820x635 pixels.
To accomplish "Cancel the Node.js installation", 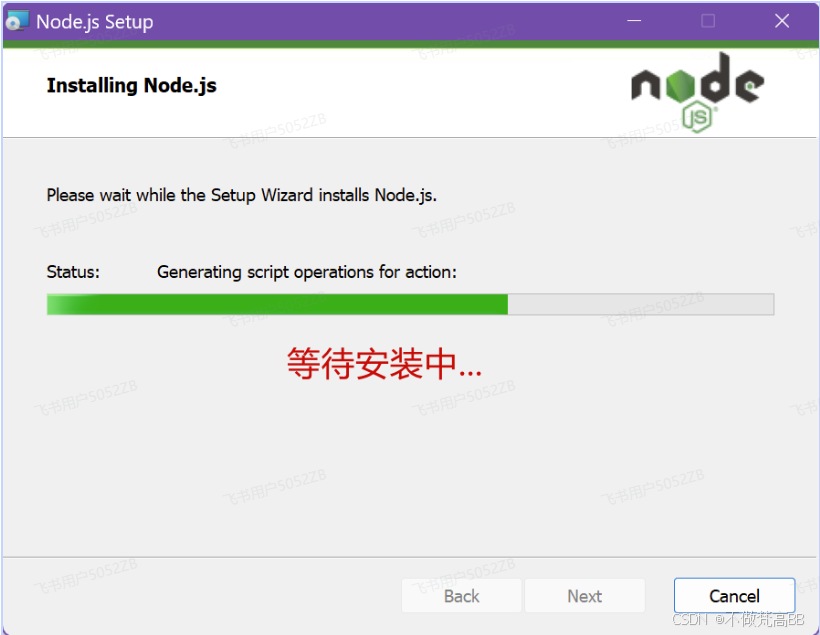I will coord(734,596).
